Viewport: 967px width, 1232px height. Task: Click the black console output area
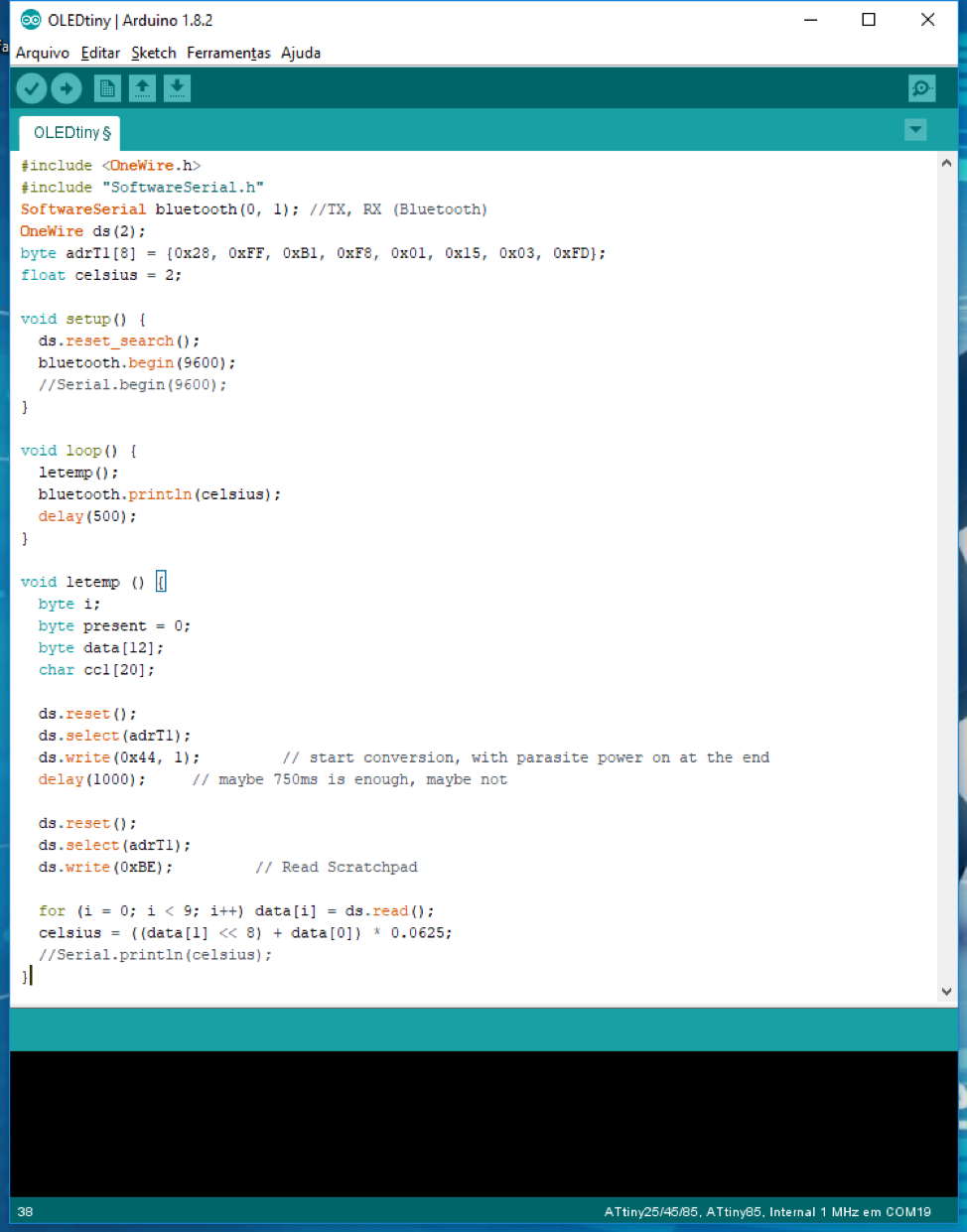(483, 1123)
